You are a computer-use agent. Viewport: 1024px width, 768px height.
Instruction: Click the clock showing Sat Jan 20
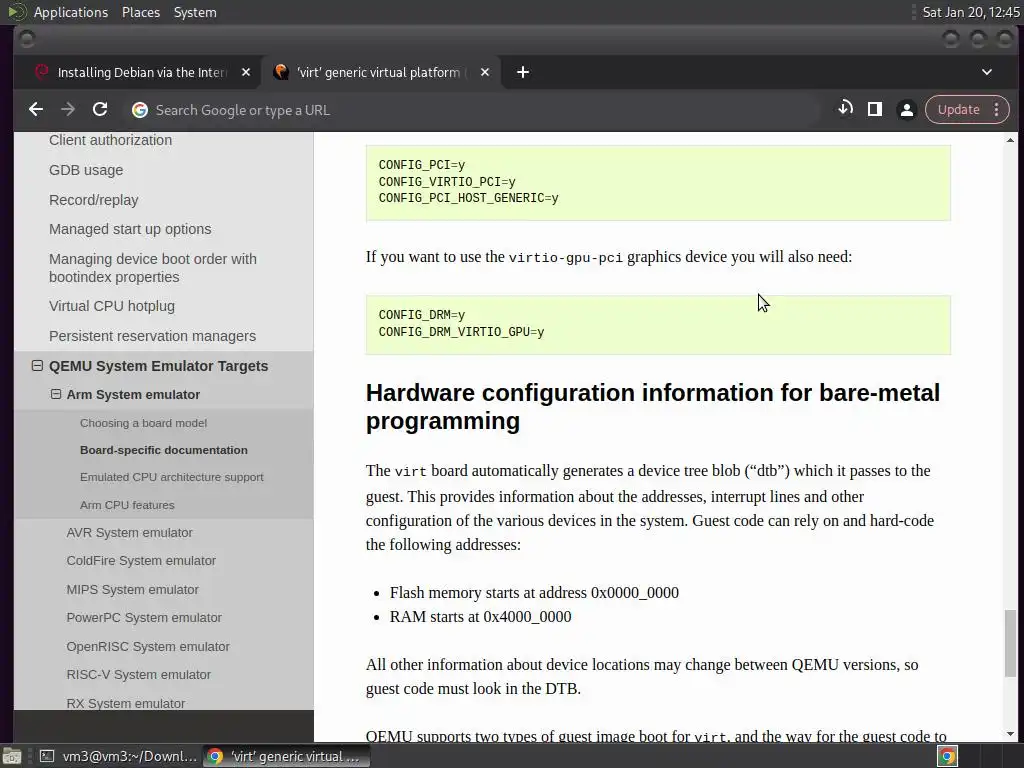[x=970, y=12]
